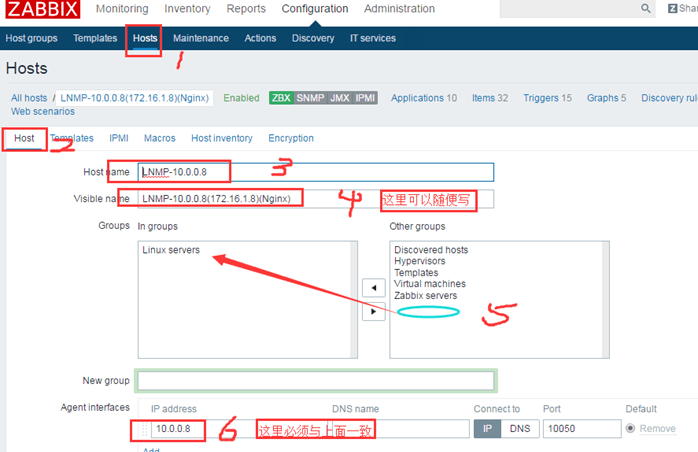Click the IPMI availability badge
The height and width of the screenshot is (452, 698).
[365, 98]
